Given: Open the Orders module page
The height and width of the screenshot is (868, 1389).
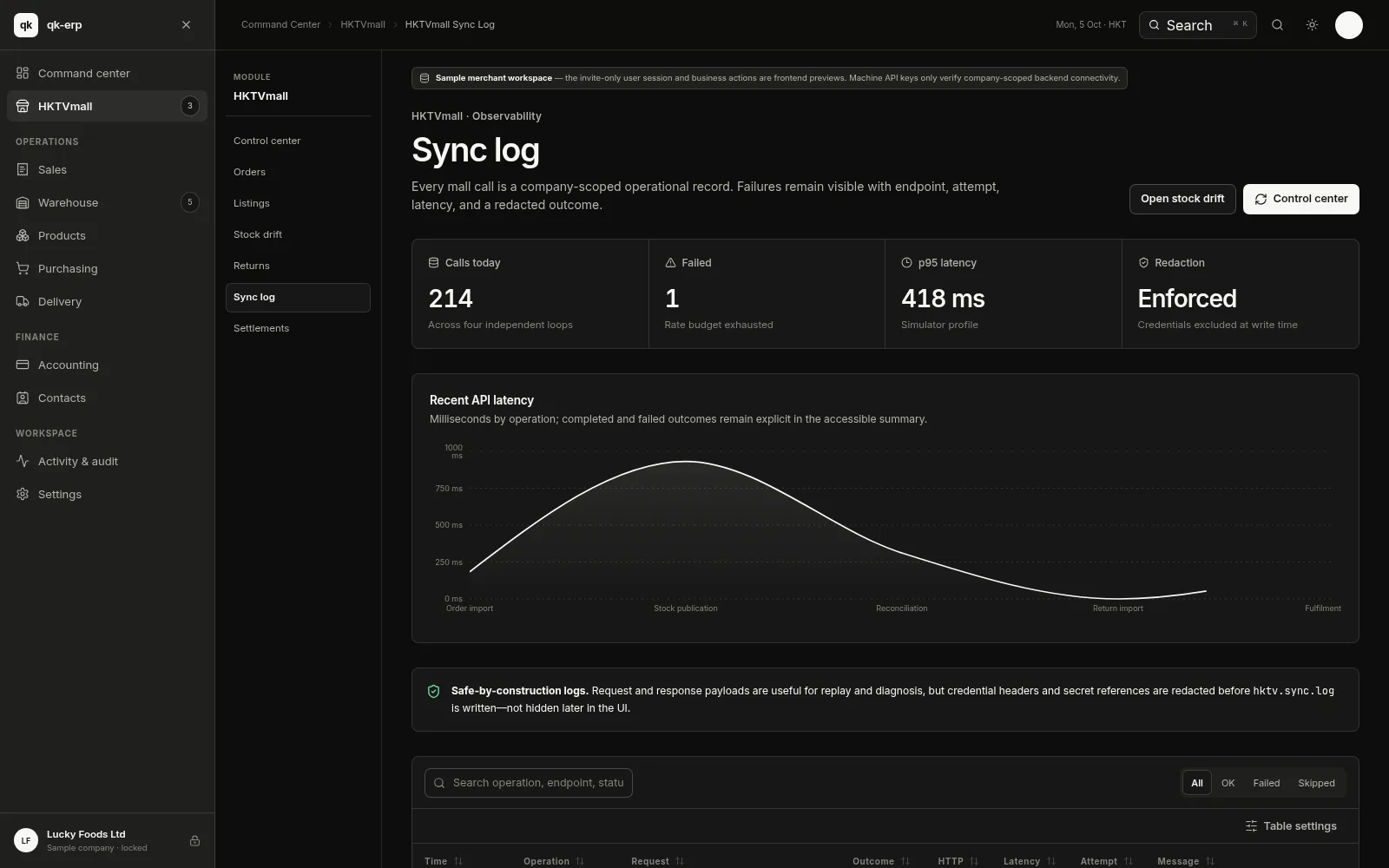Looking at the screenshot, I should click(298, 172).
